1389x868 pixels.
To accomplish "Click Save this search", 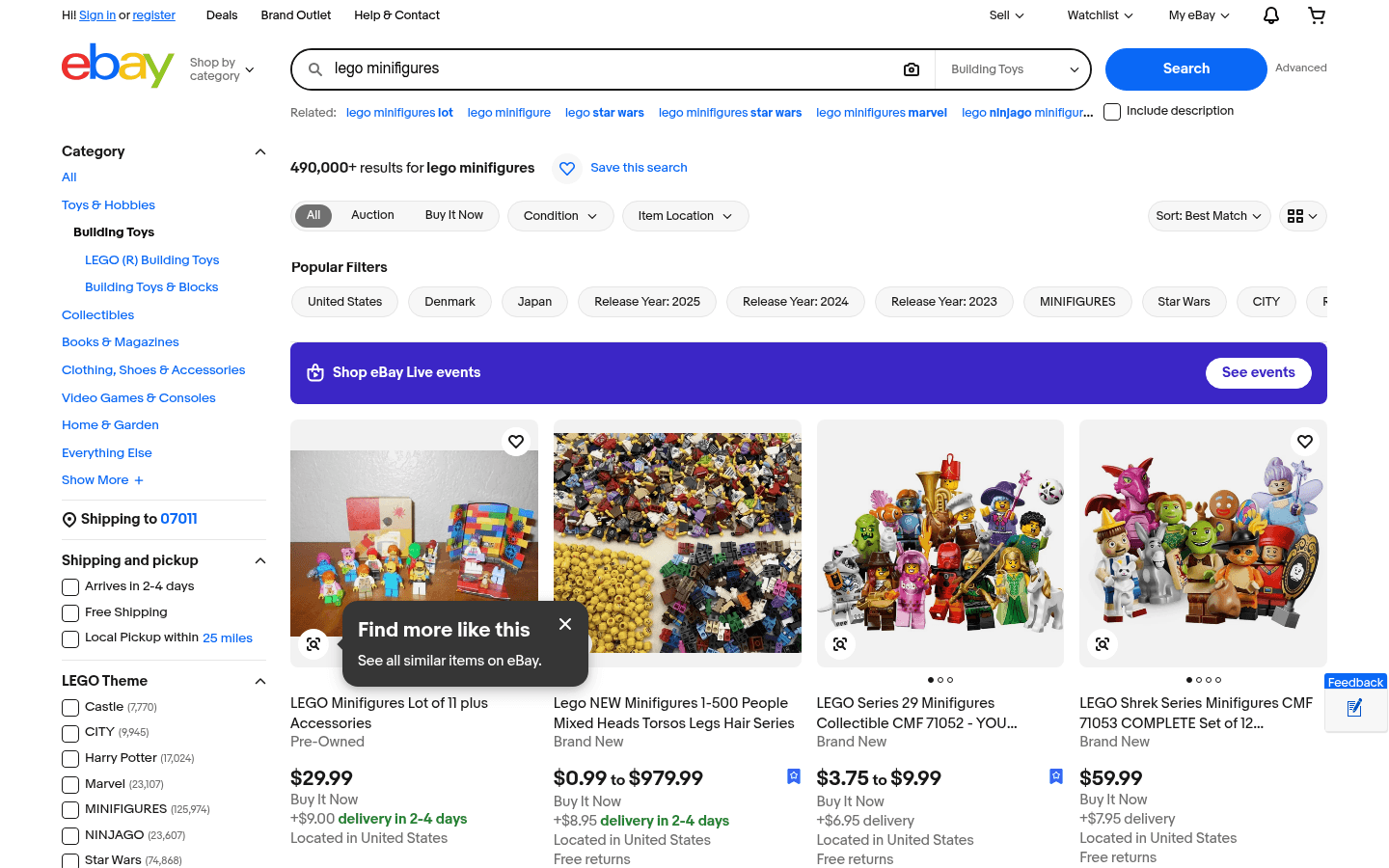I will tap(639, 168).
